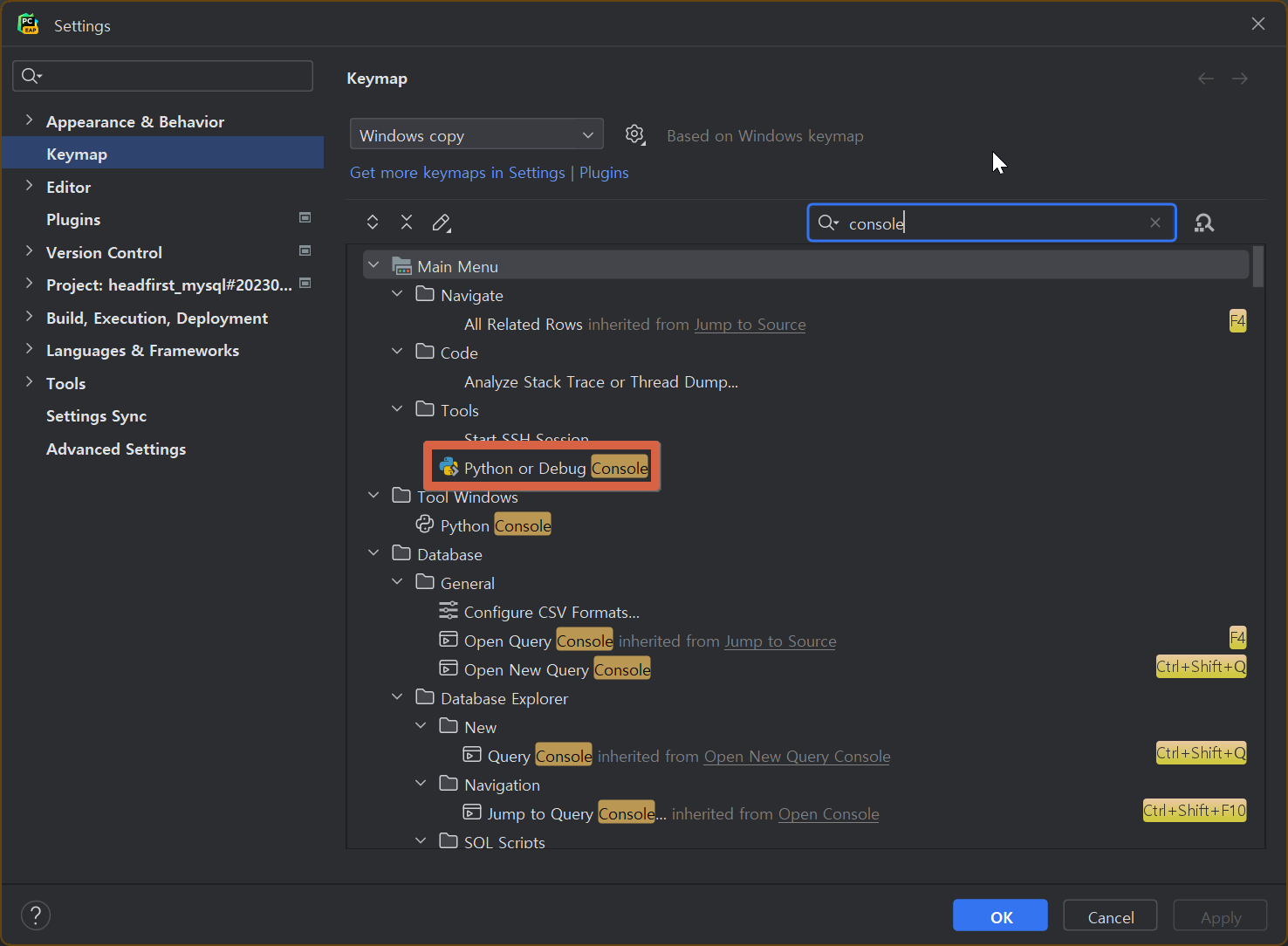Expand Appearance & Behavior settings section

coord(29,120)
